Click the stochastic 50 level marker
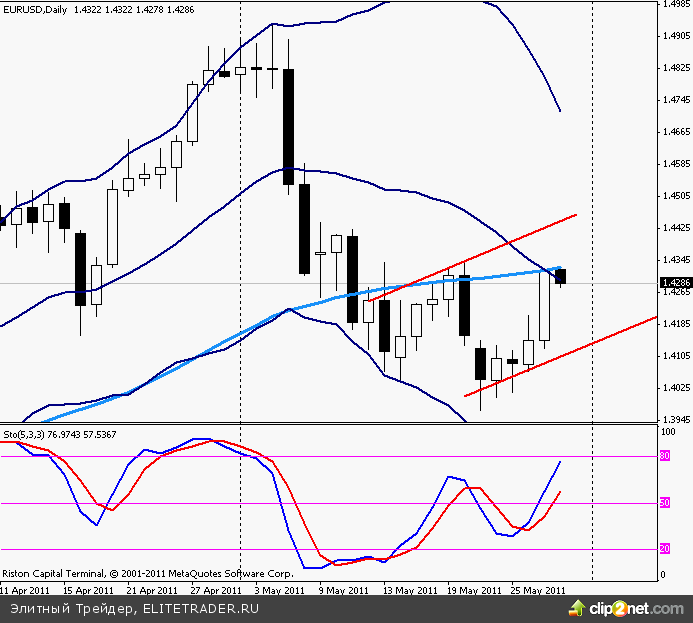Image resolution: width=693 pixels, height=623 pixels. click(x=664, y=503)
